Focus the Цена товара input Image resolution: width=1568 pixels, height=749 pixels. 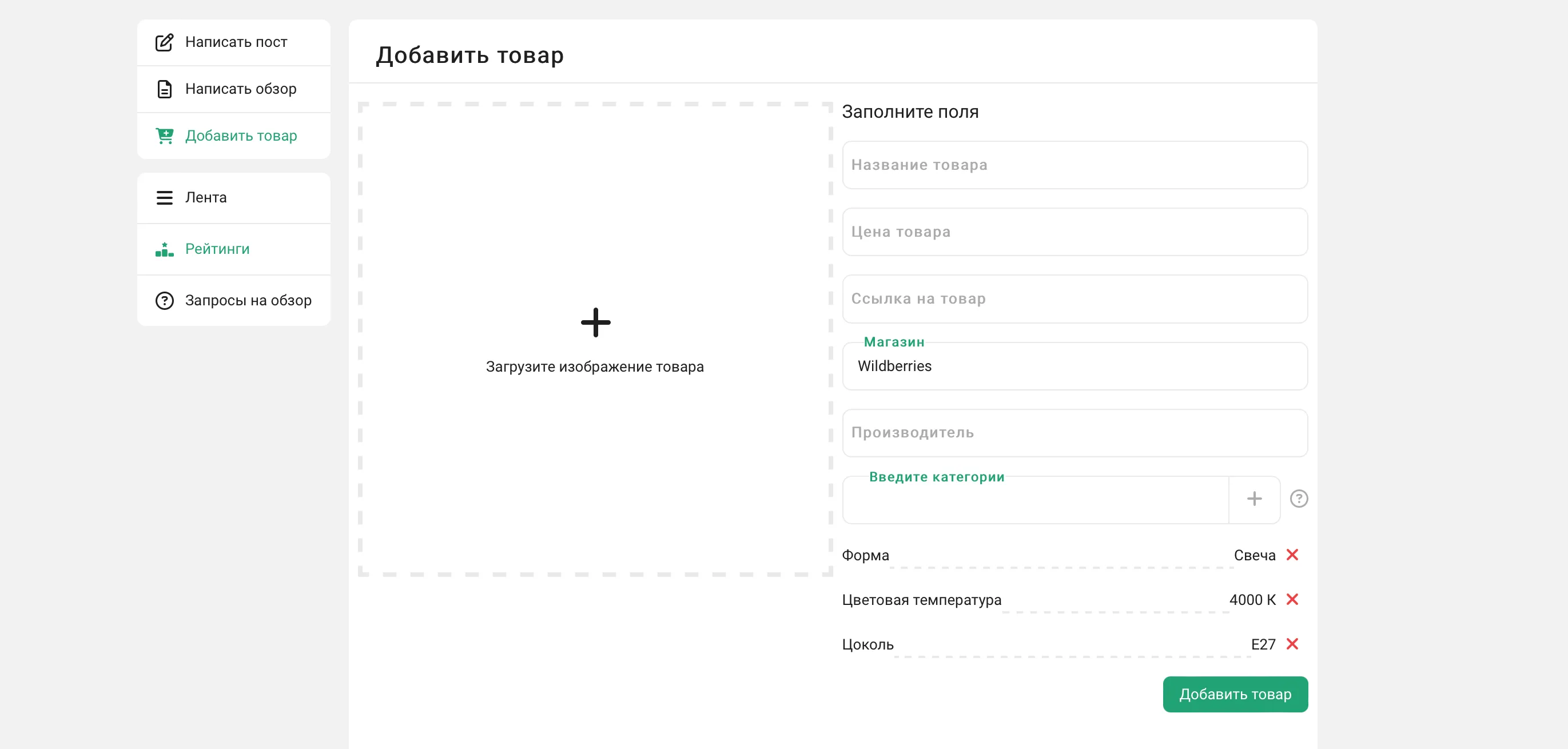[x=1074, y=232]
